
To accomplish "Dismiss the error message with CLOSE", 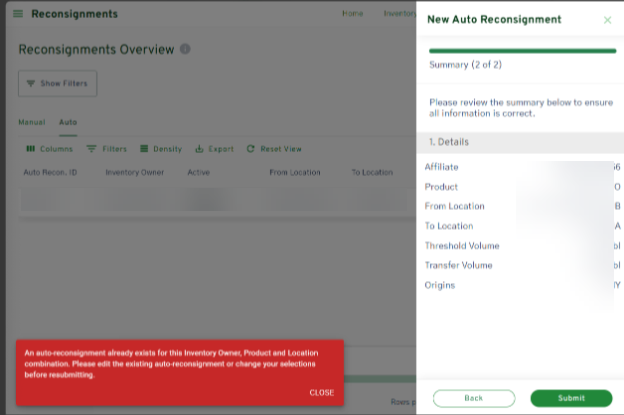I will (321, 392).
